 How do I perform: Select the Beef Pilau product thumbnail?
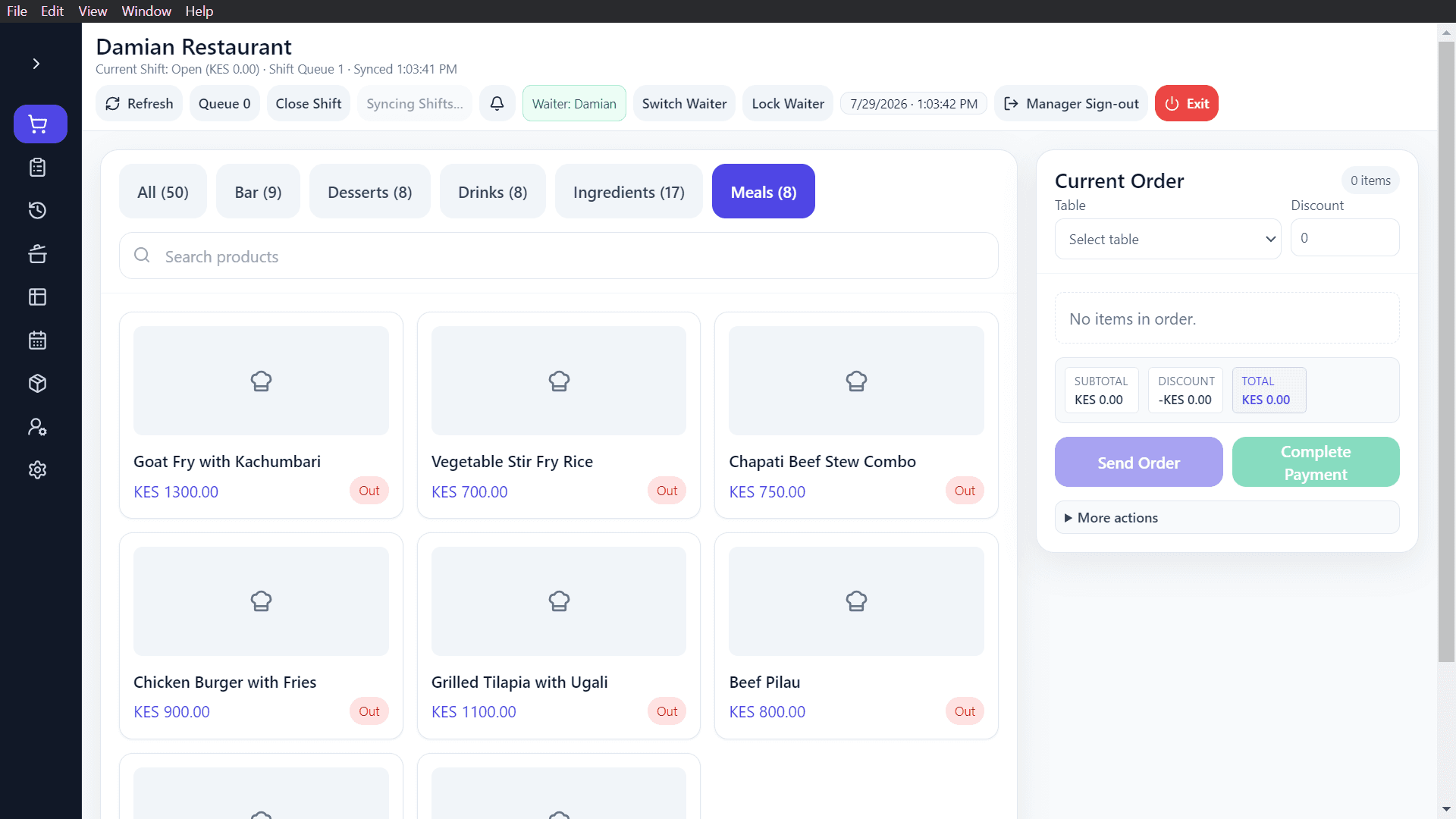(x=856, y=601)
